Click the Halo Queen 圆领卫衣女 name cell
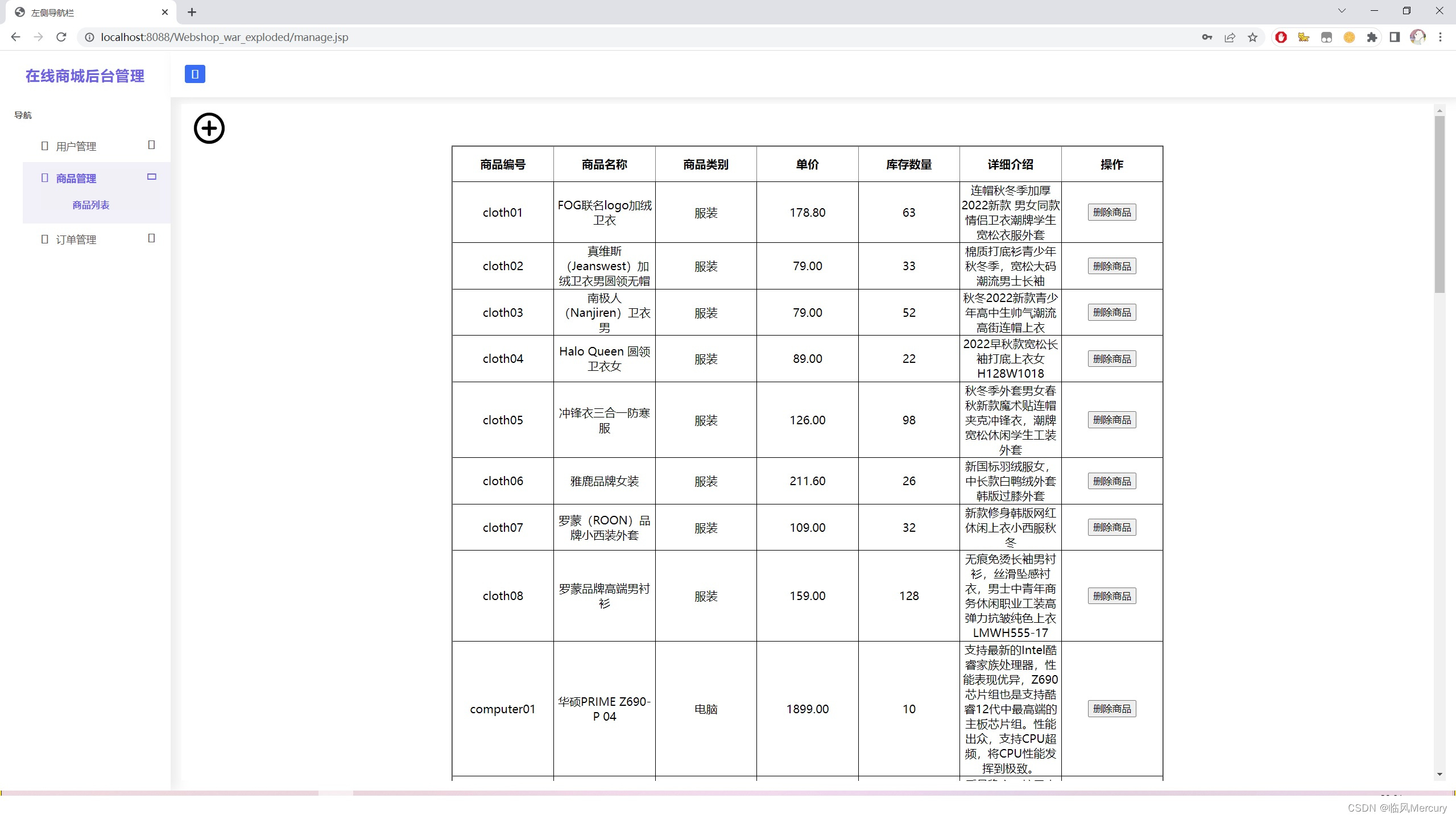 [x=604, y=359]
